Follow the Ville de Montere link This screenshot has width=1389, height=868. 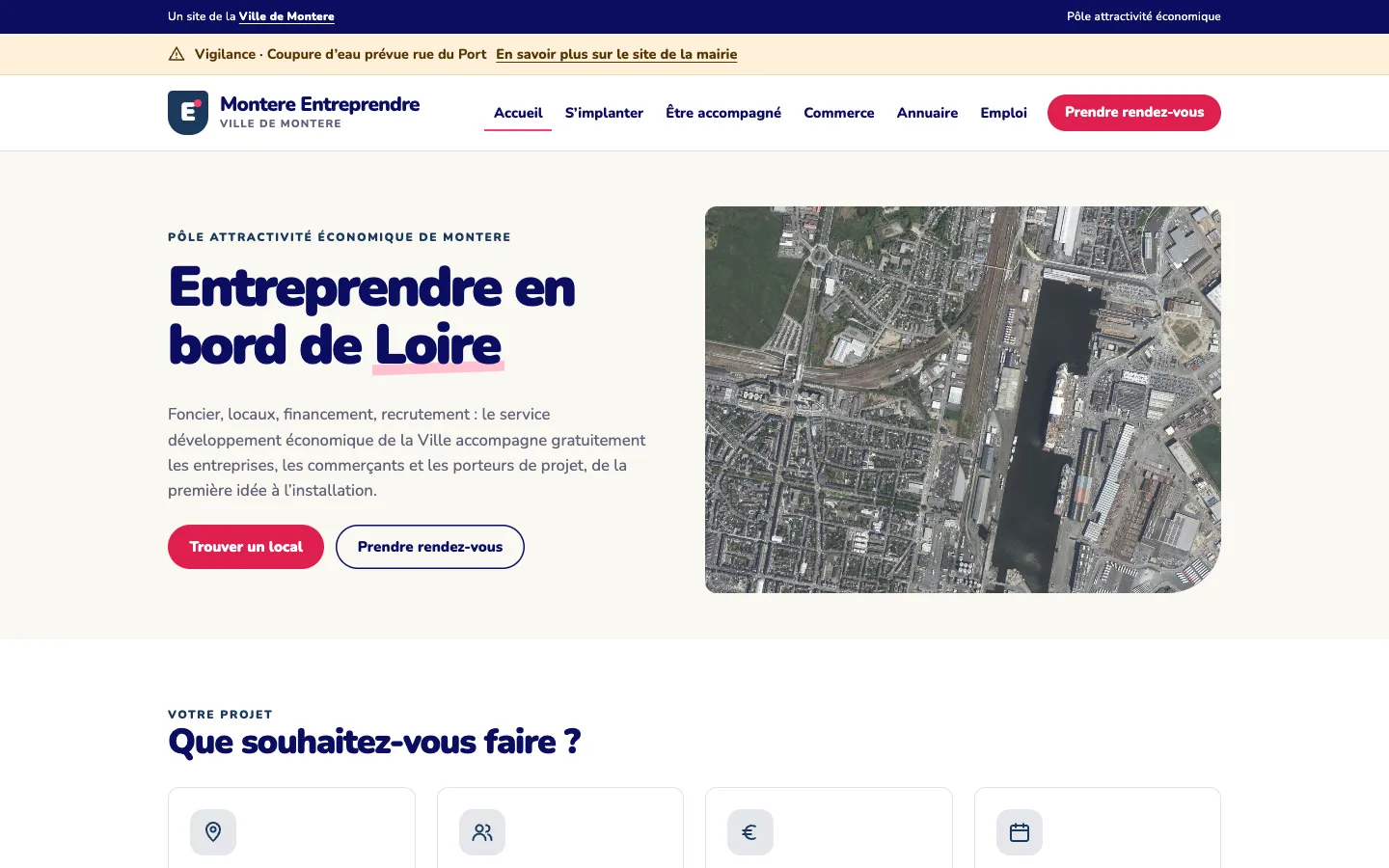[x=286, y=16]
